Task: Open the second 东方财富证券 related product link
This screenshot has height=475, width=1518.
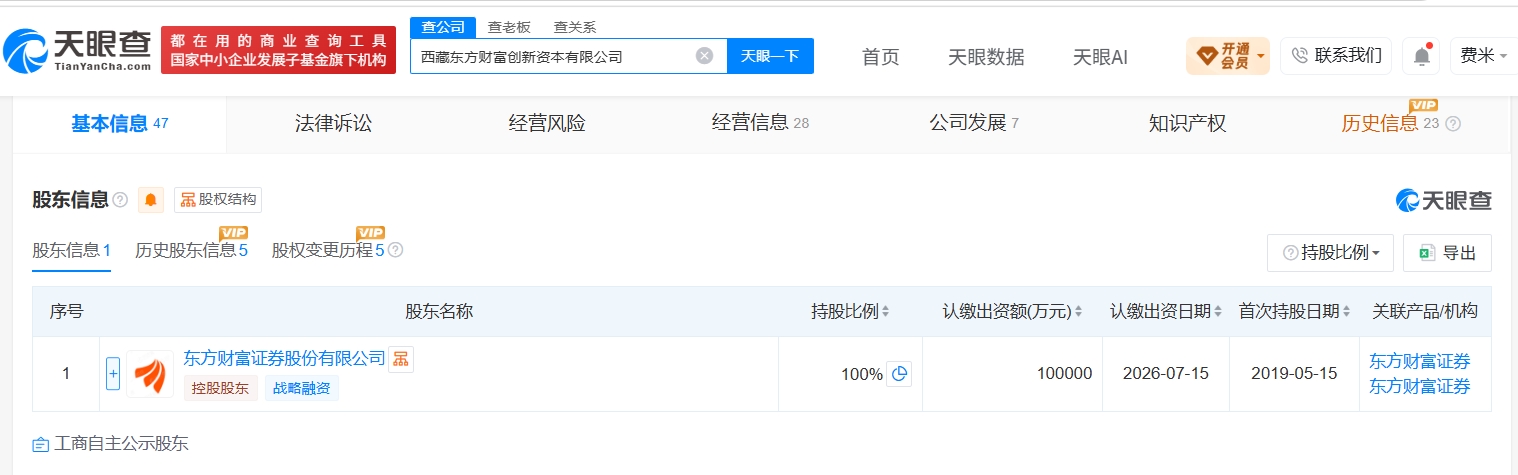Action: click(x=1420, y=386)
